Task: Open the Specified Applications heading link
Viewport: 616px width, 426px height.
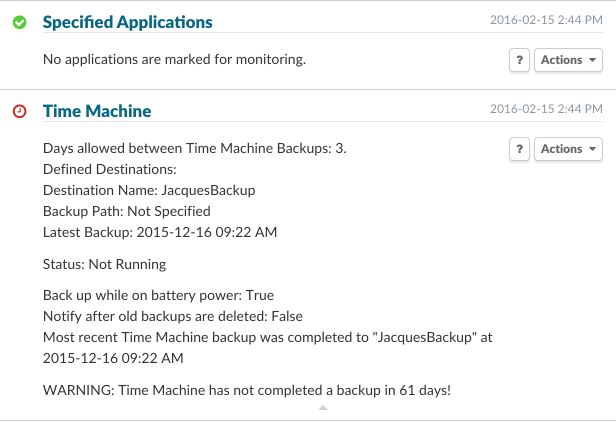Action: point(128,22)
